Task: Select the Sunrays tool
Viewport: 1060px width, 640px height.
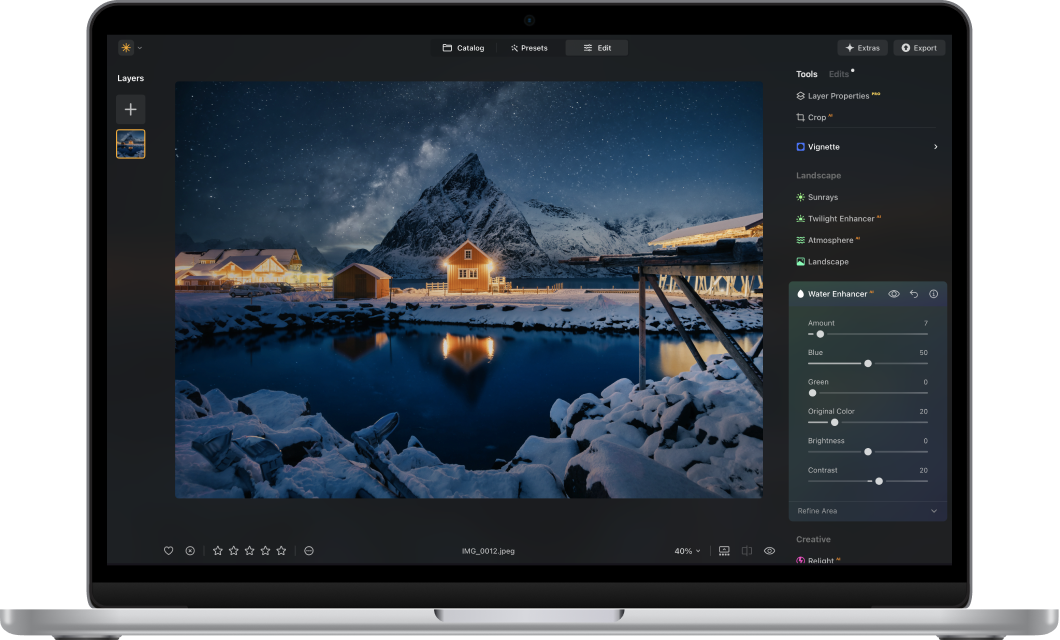Action: click(x=822, y=197)
